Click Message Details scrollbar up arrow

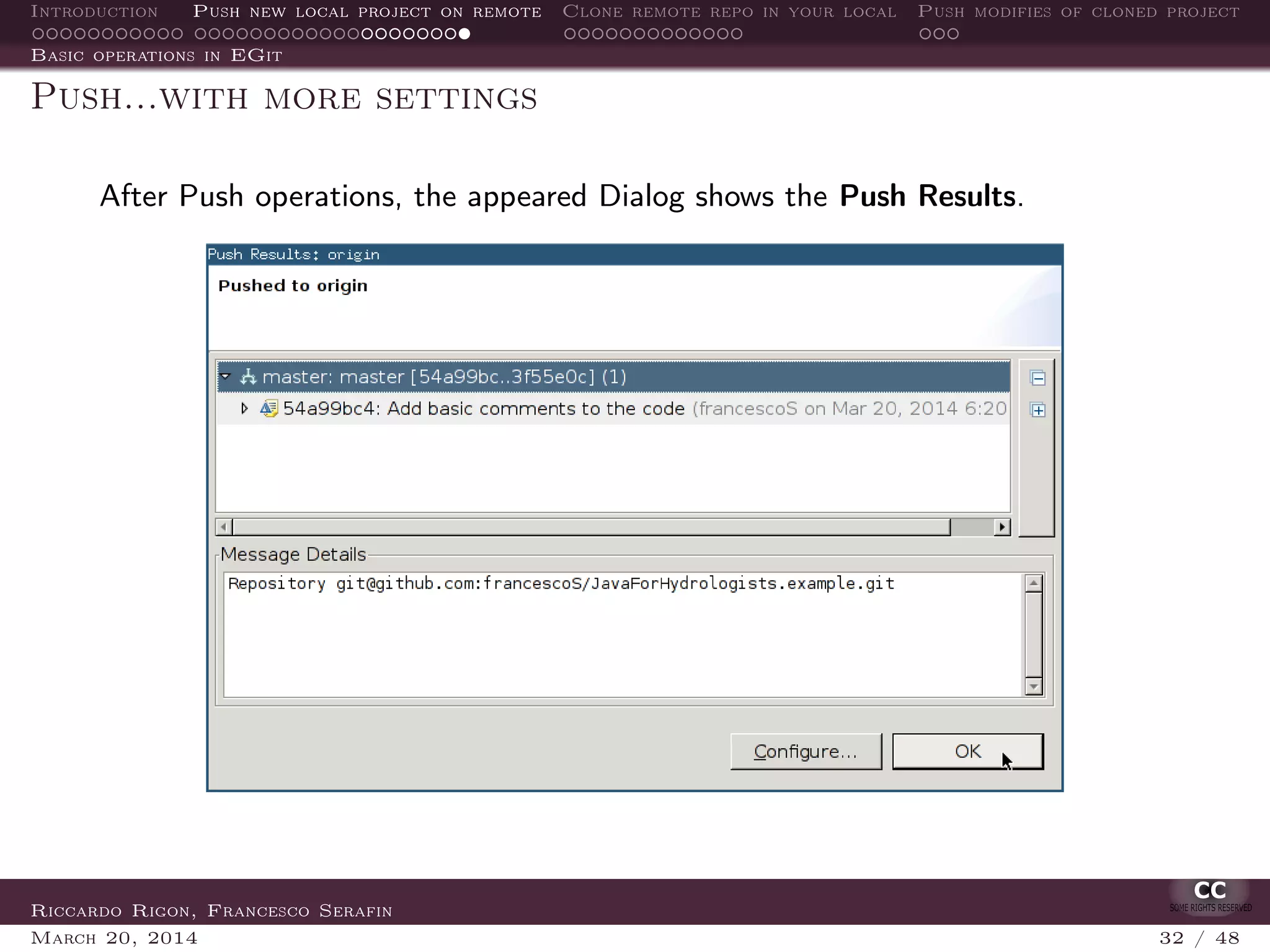1034,583
